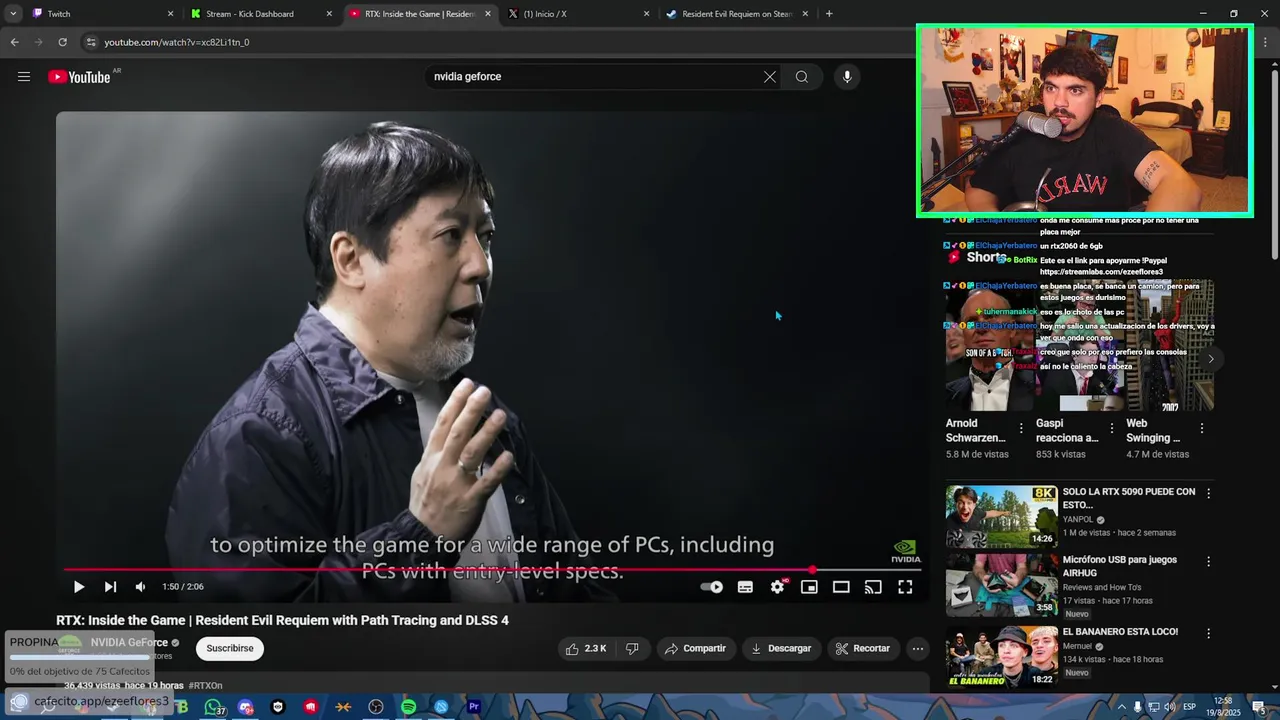Close the Kick Dashboard tab

(329, 14)
